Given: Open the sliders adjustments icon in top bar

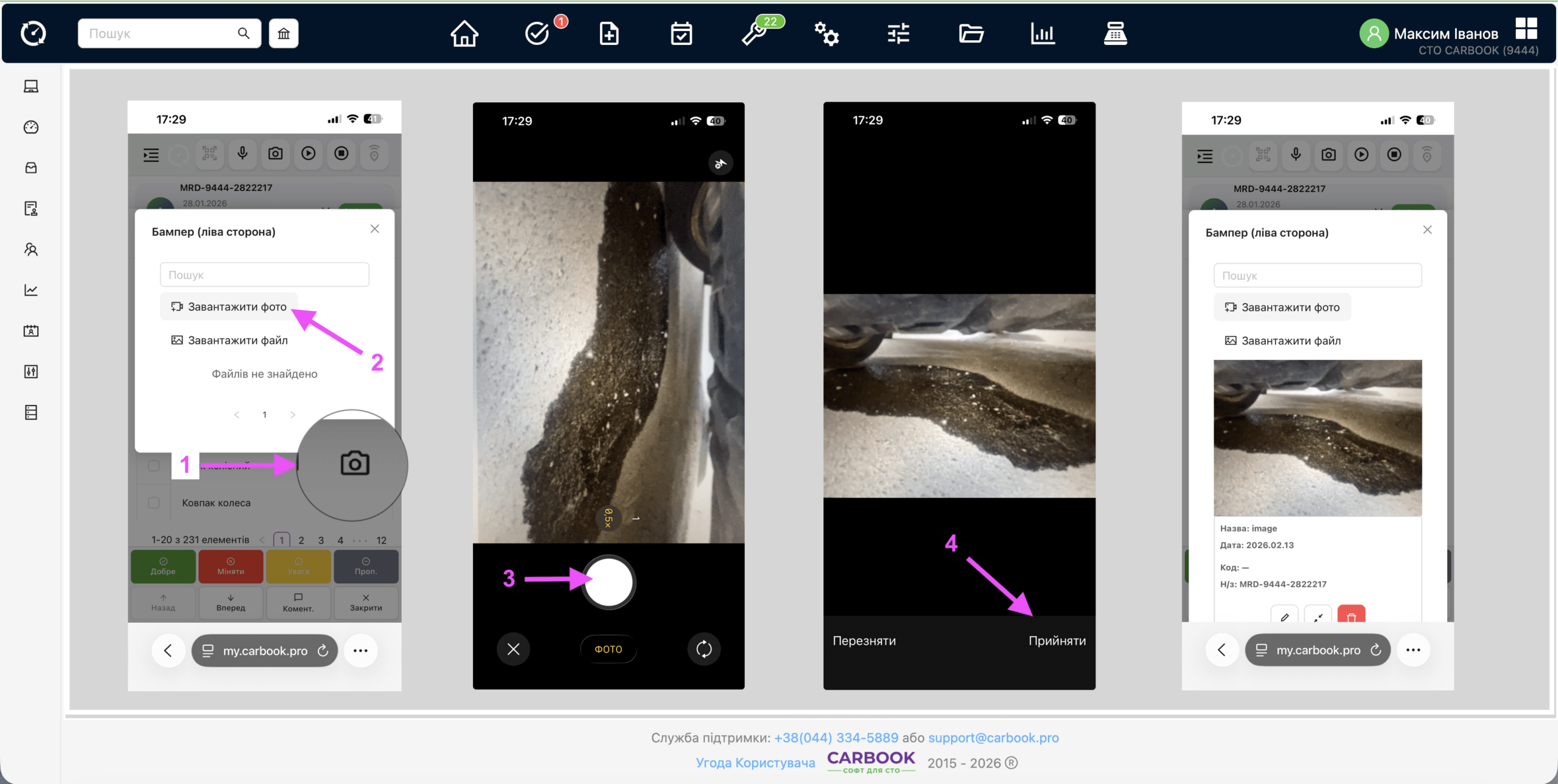Looking at the screenshot, I should coord(898,33).
